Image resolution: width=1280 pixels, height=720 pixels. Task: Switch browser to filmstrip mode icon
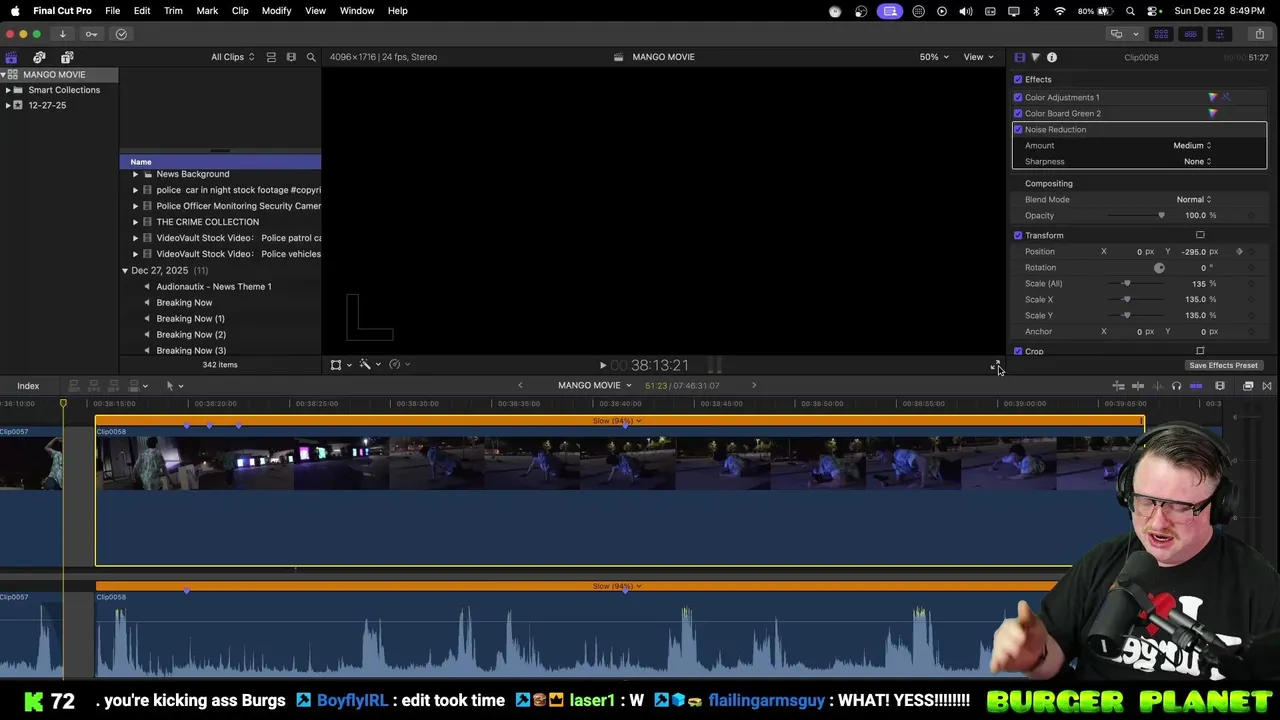(x=291, y=57)
